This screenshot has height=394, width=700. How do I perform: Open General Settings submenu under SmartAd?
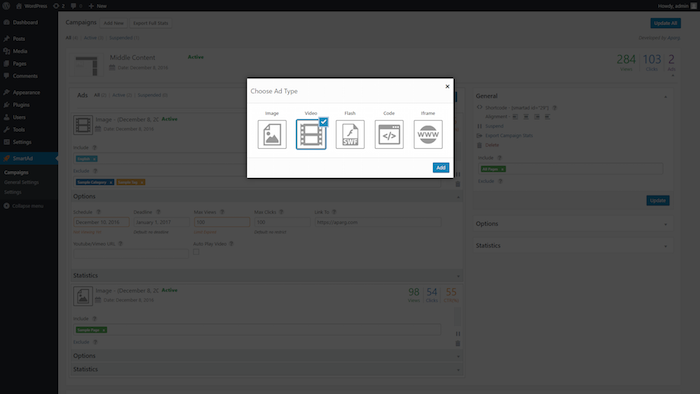pos(21,182)
